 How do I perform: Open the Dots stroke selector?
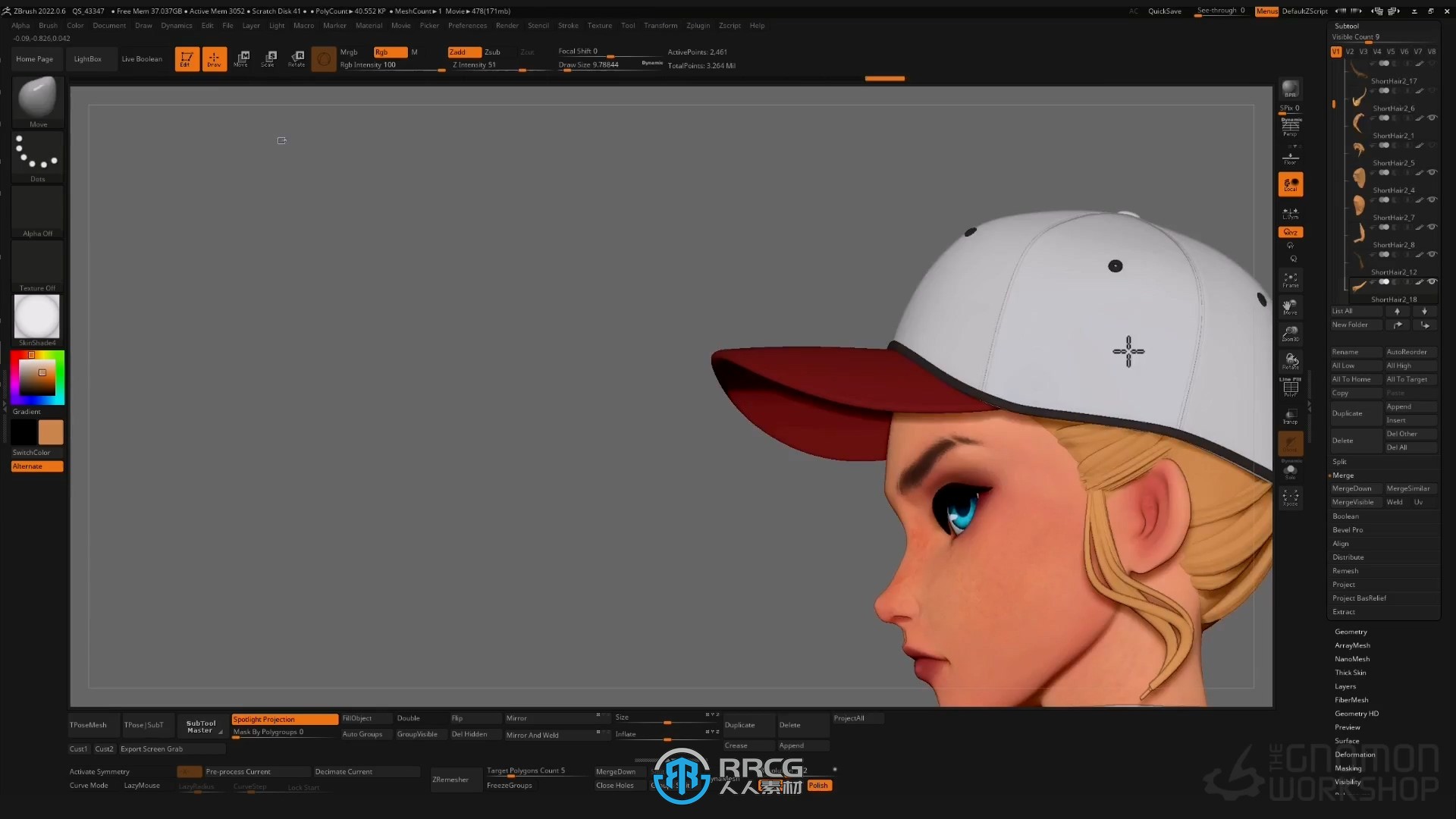pos(37,158)
